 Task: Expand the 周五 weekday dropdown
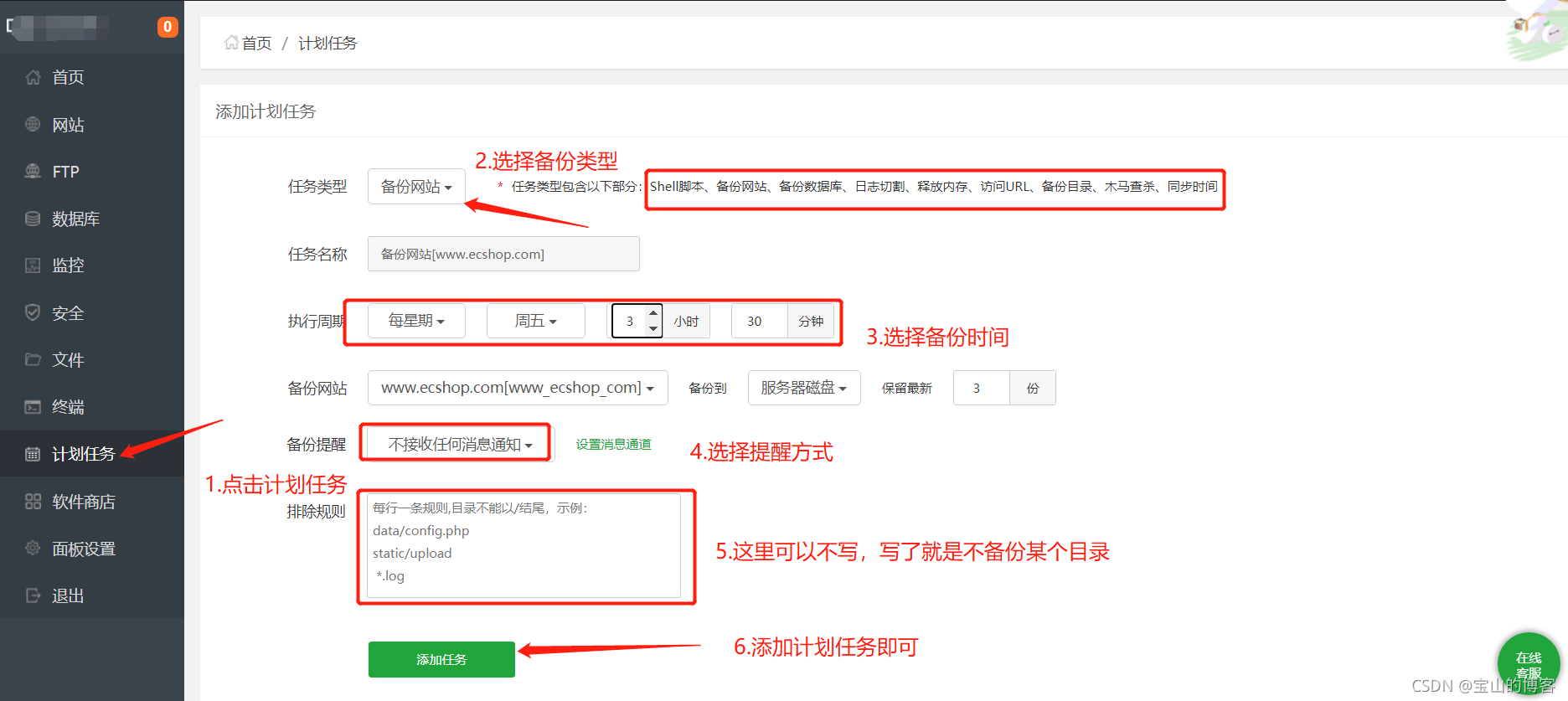pyautogui.click(x=535, y=321)
